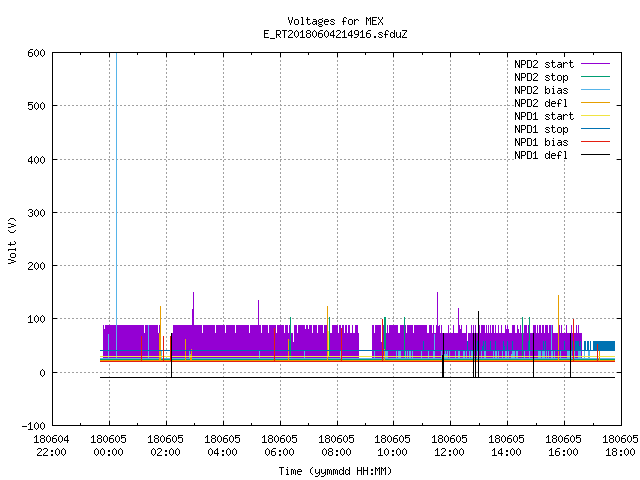Click the 'NPD2 bias' legend label

tap(541, 90)
